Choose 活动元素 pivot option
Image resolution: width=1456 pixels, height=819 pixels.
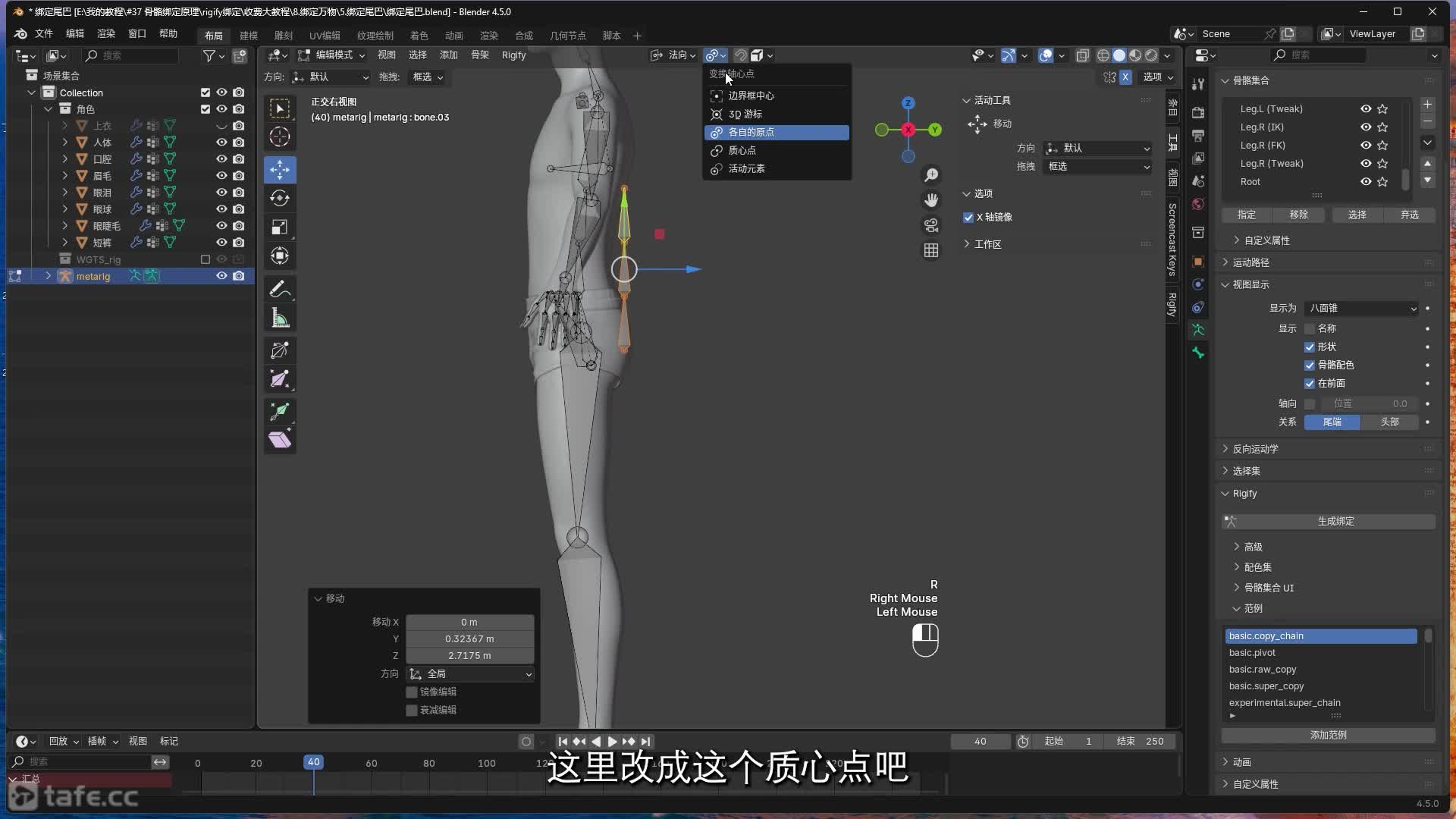777,169
